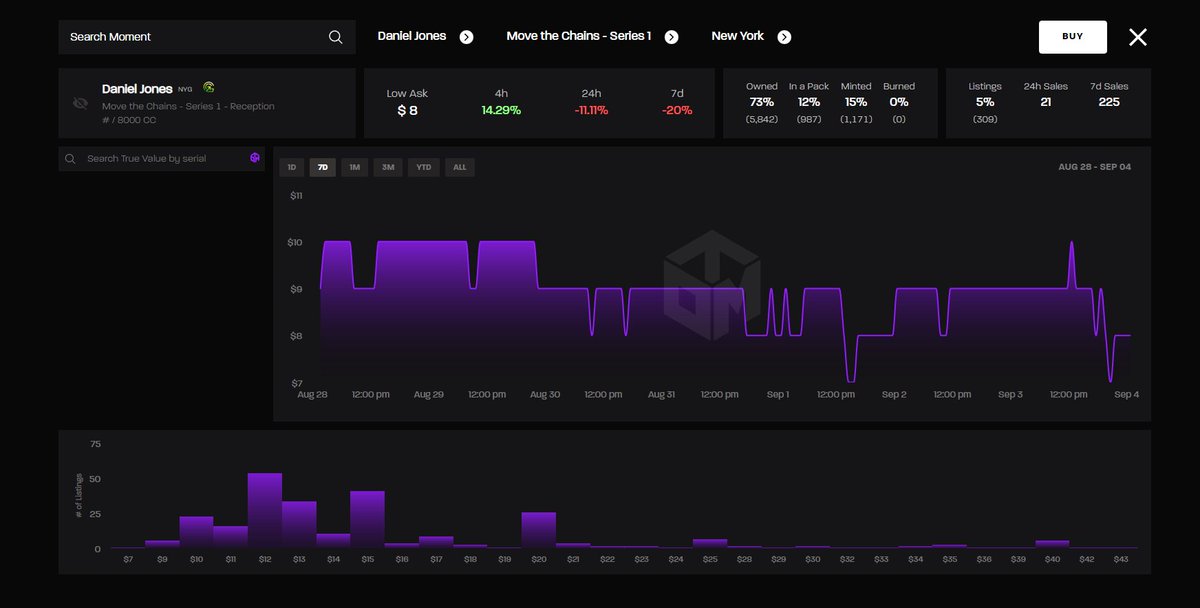Viewport: 1200px width, 608px height.
Task: Click the $20 listings histogram bar
Action: 539,531
